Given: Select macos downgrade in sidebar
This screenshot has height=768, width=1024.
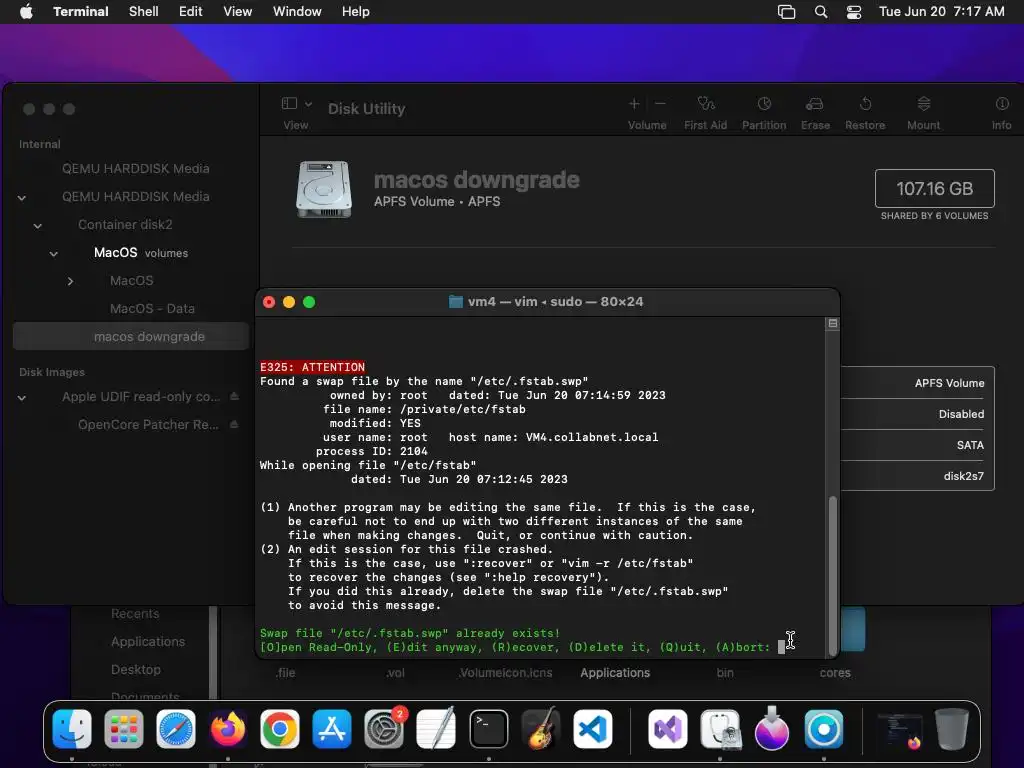Looking at the screenshot, I should 131,336.
